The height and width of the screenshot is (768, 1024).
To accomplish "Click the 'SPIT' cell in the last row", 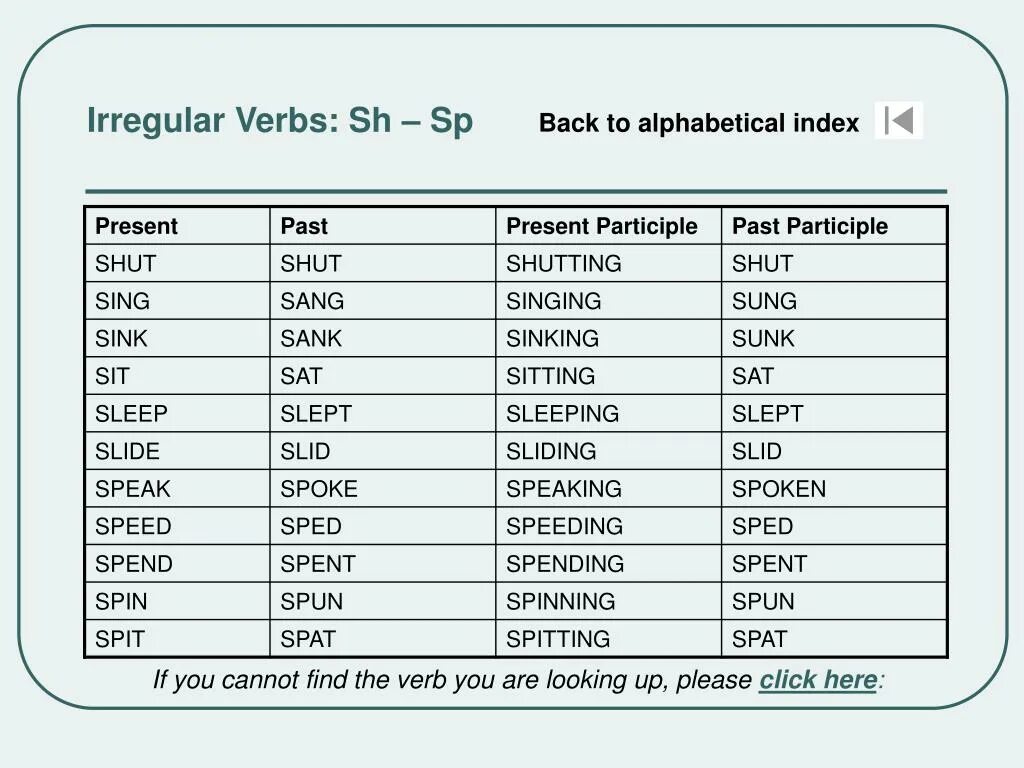I will pos(119,639).
